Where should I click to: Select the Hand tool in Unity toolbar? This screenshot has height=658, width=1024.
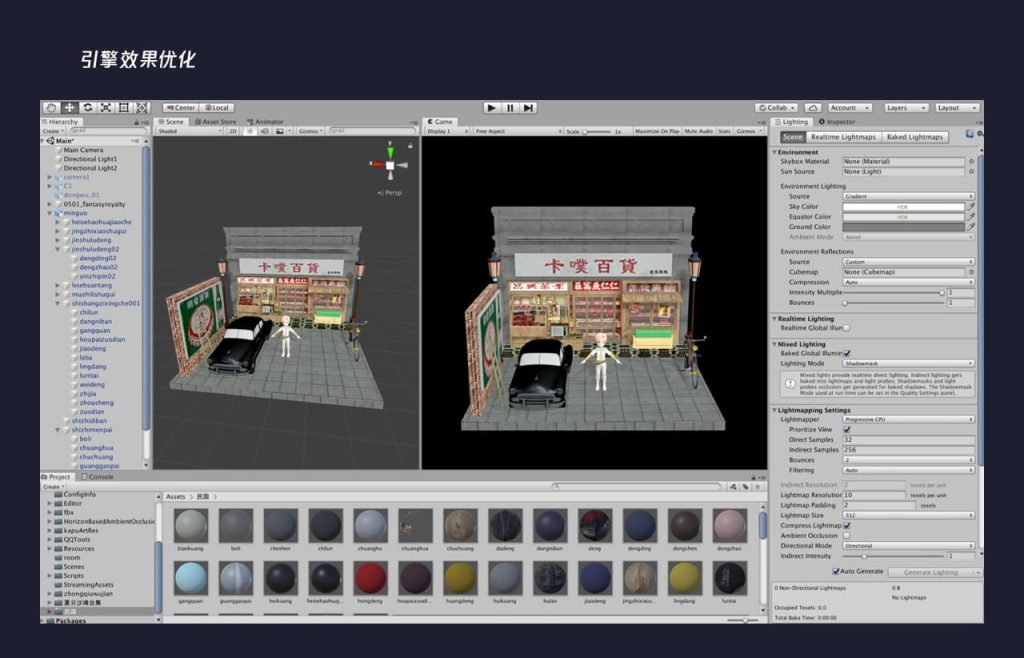(51, 108)
